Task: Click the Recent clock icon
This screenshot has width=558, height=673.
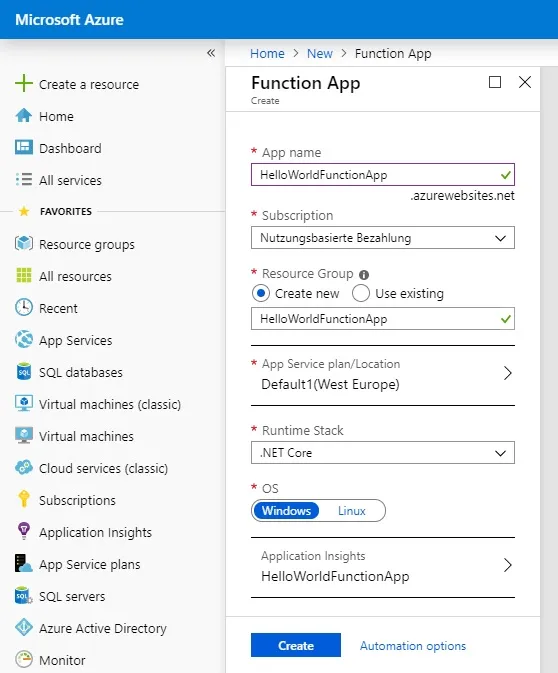Action: pos(24,307)
